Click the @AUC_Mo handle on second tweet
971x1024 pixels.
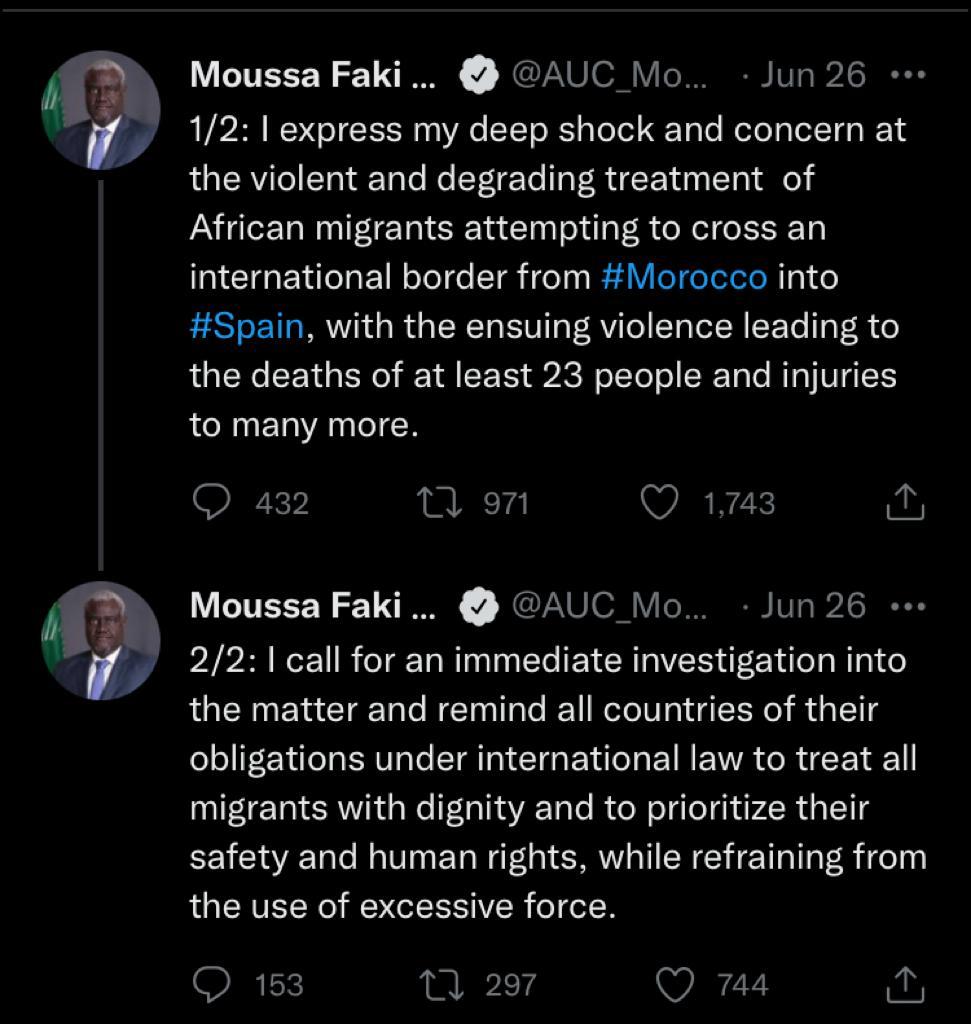point(608,606)
